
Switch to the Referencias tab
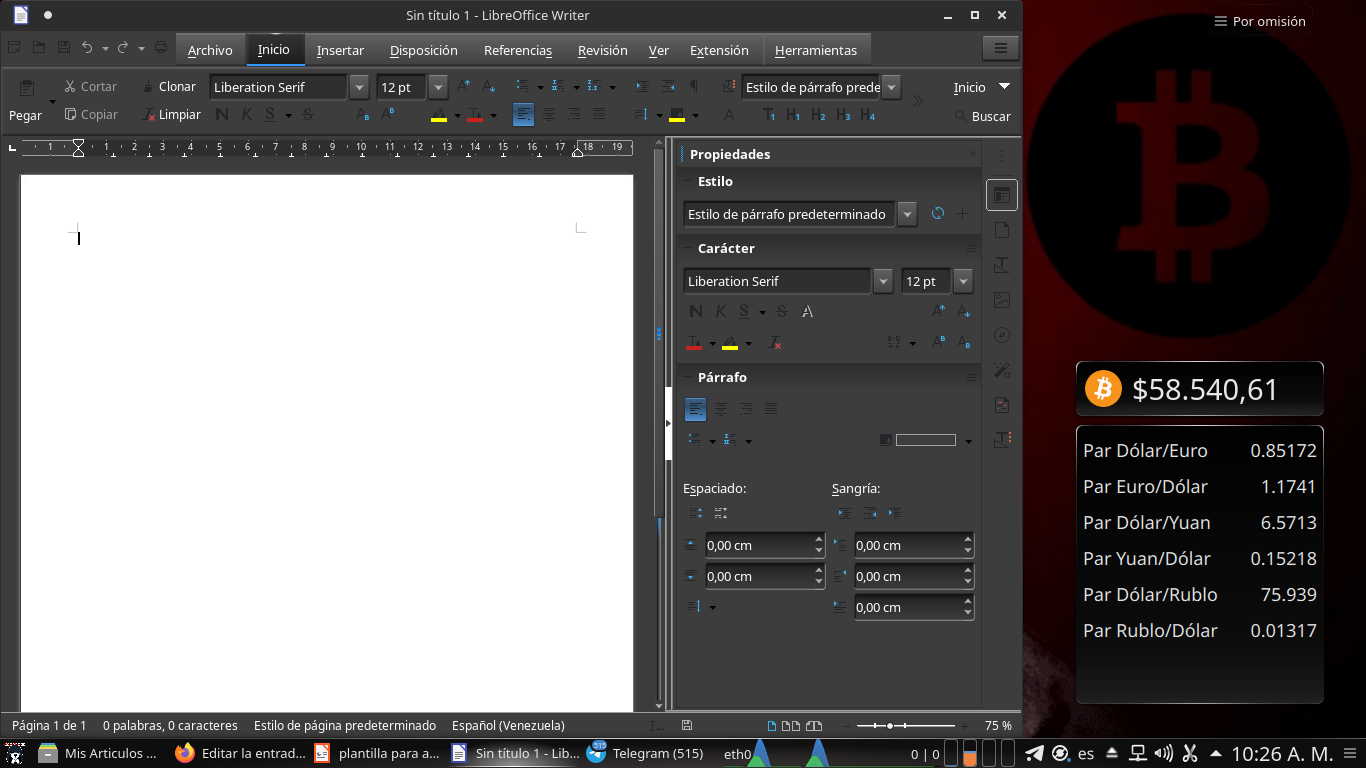(x=517, y=50)
